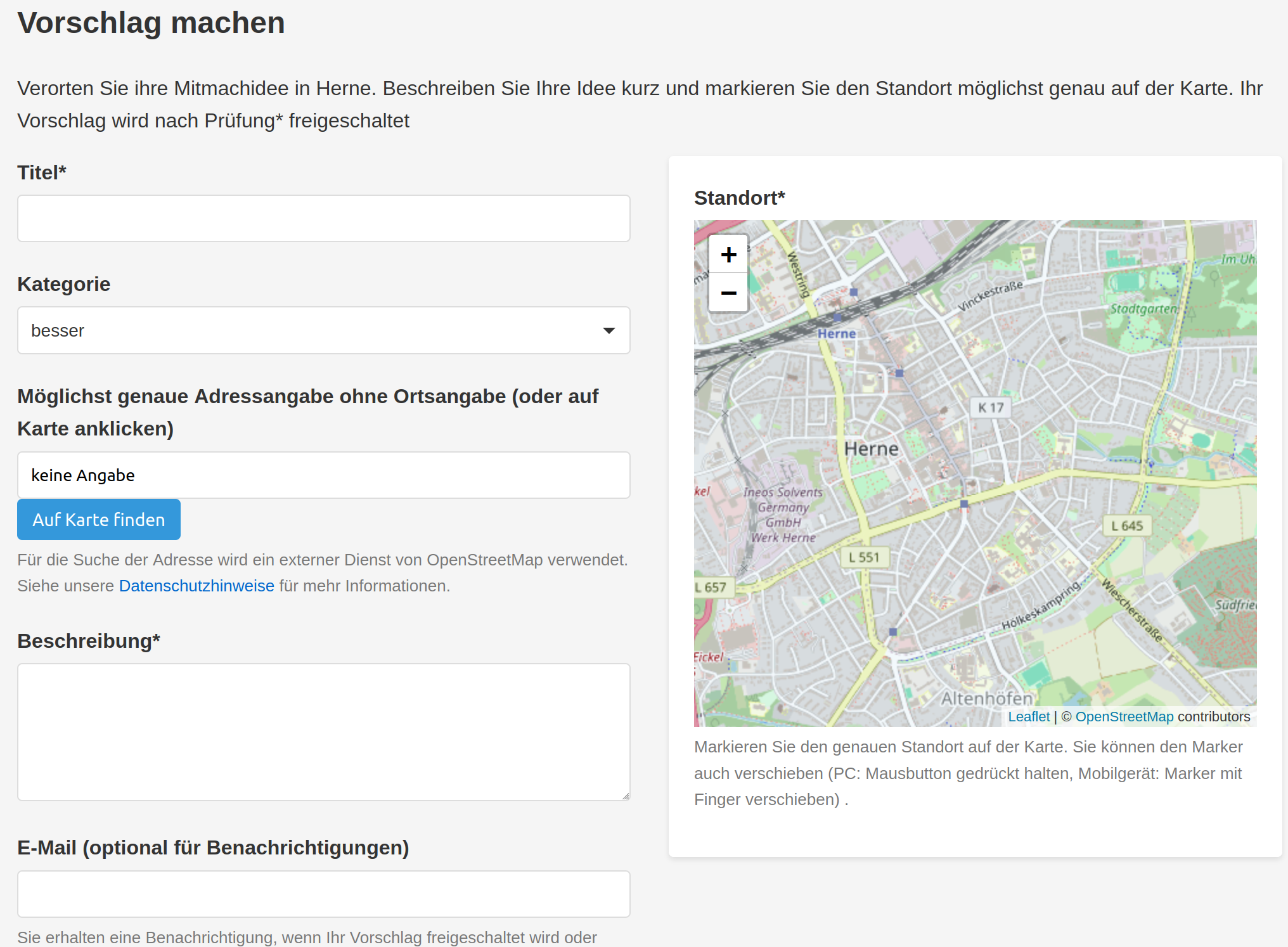Open the OpenStreetMap attribution link

pyautogui.click(x=1124, y=716)
